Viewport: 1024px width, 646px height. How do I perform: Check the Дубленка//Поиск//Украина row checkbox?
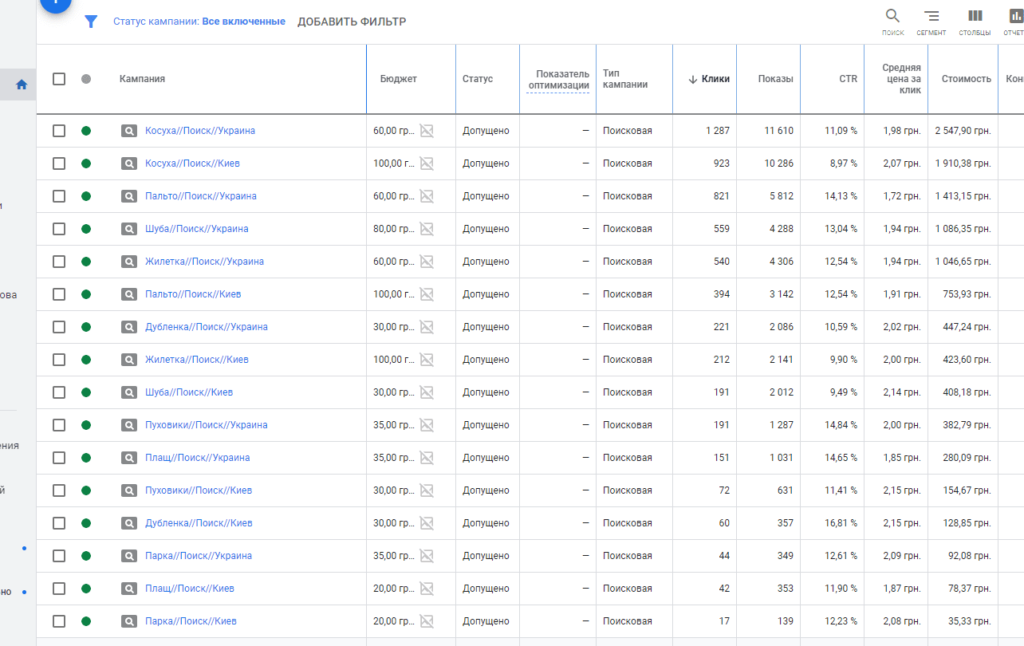[59, 327]
